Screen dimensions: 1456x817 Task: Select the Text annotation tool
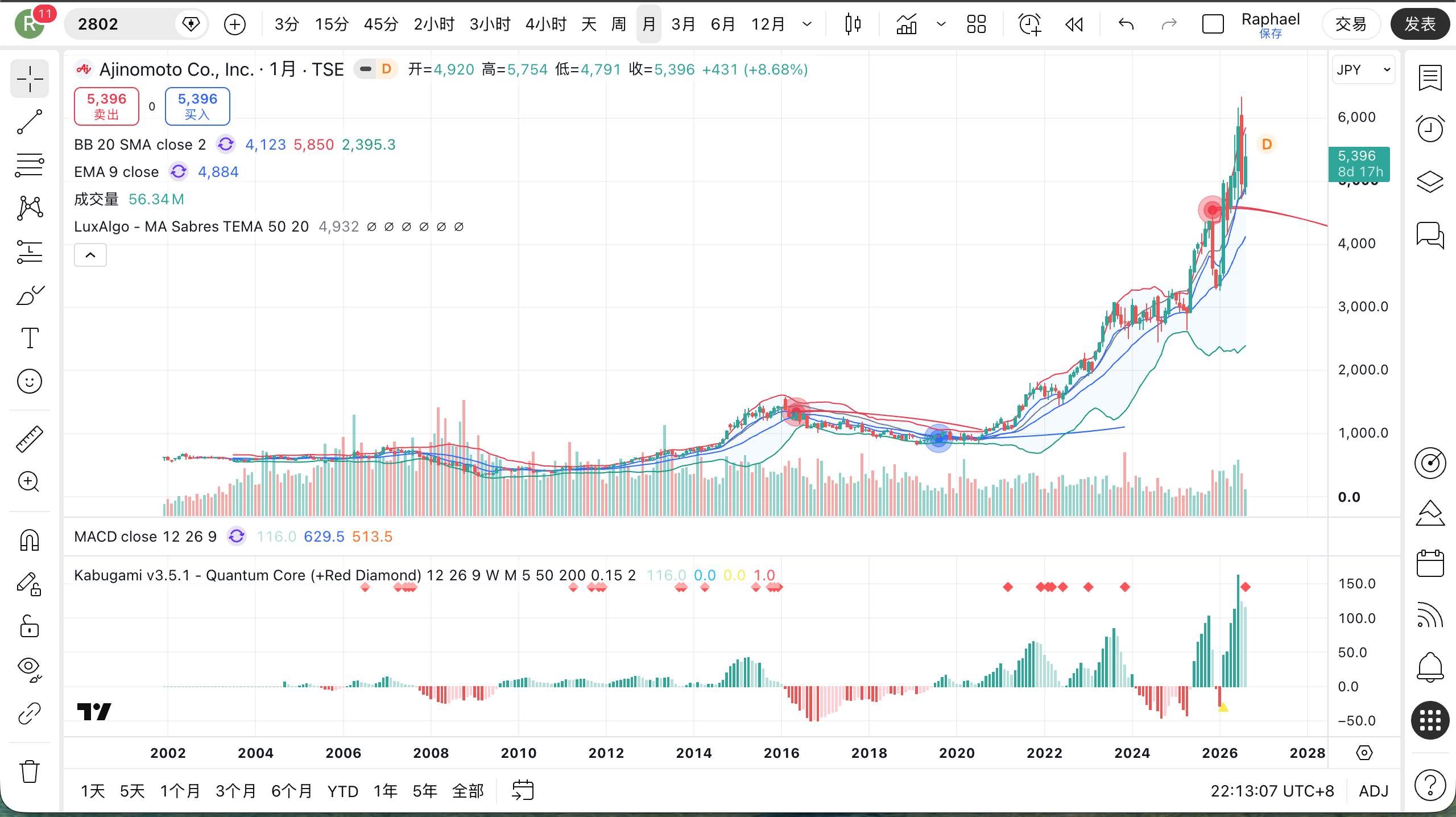30,338
